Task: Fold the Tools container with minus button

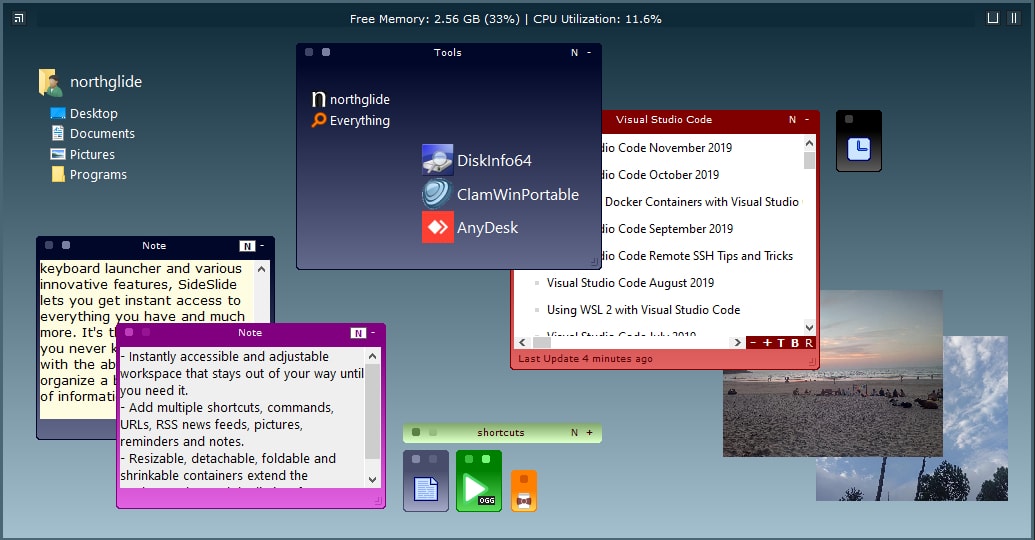Action: point(589,52)
